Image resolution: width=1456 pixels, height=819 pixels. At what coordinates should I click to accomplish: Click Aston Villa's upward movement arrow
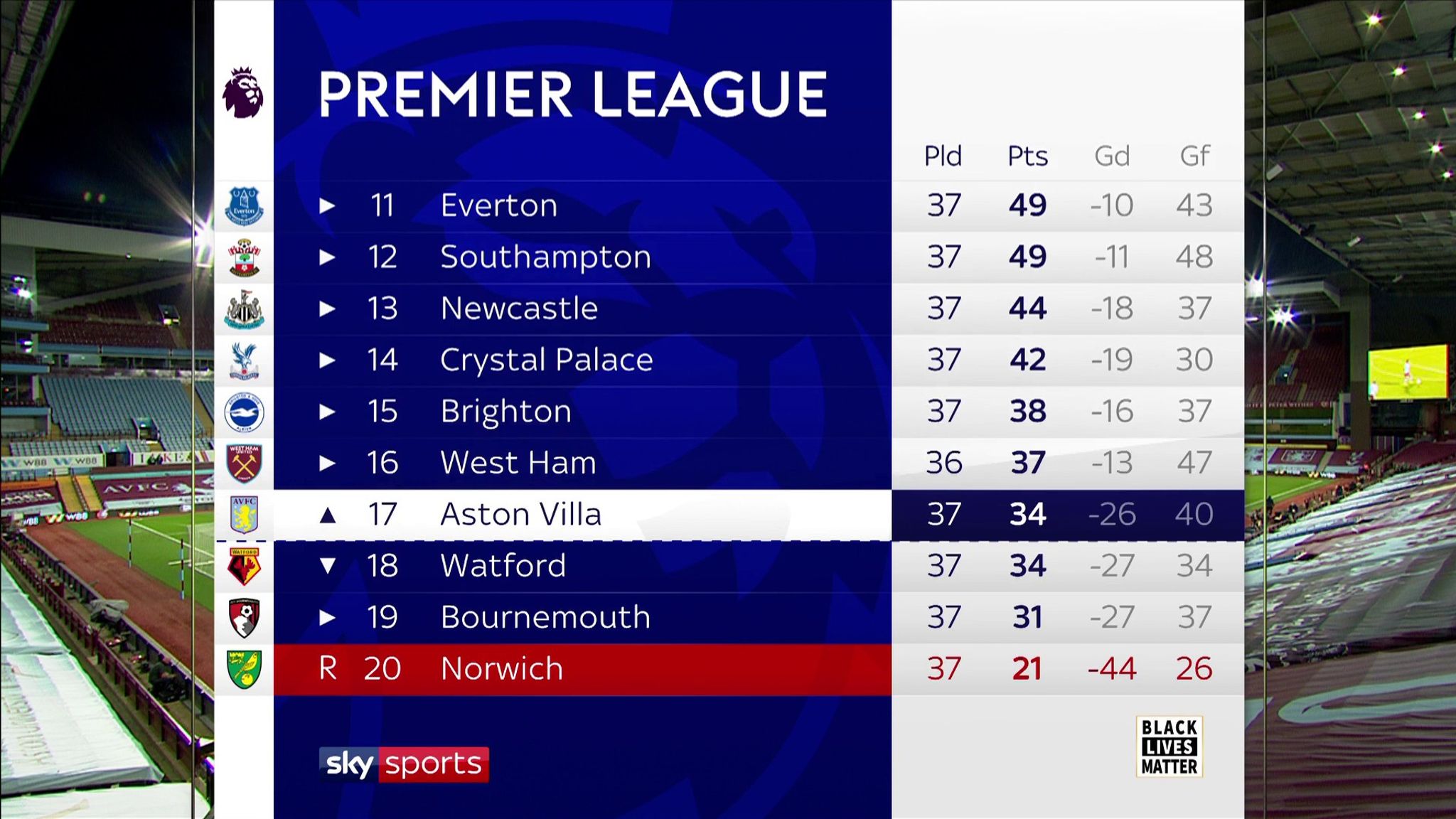pyautogui.click(x=328, y=515)
